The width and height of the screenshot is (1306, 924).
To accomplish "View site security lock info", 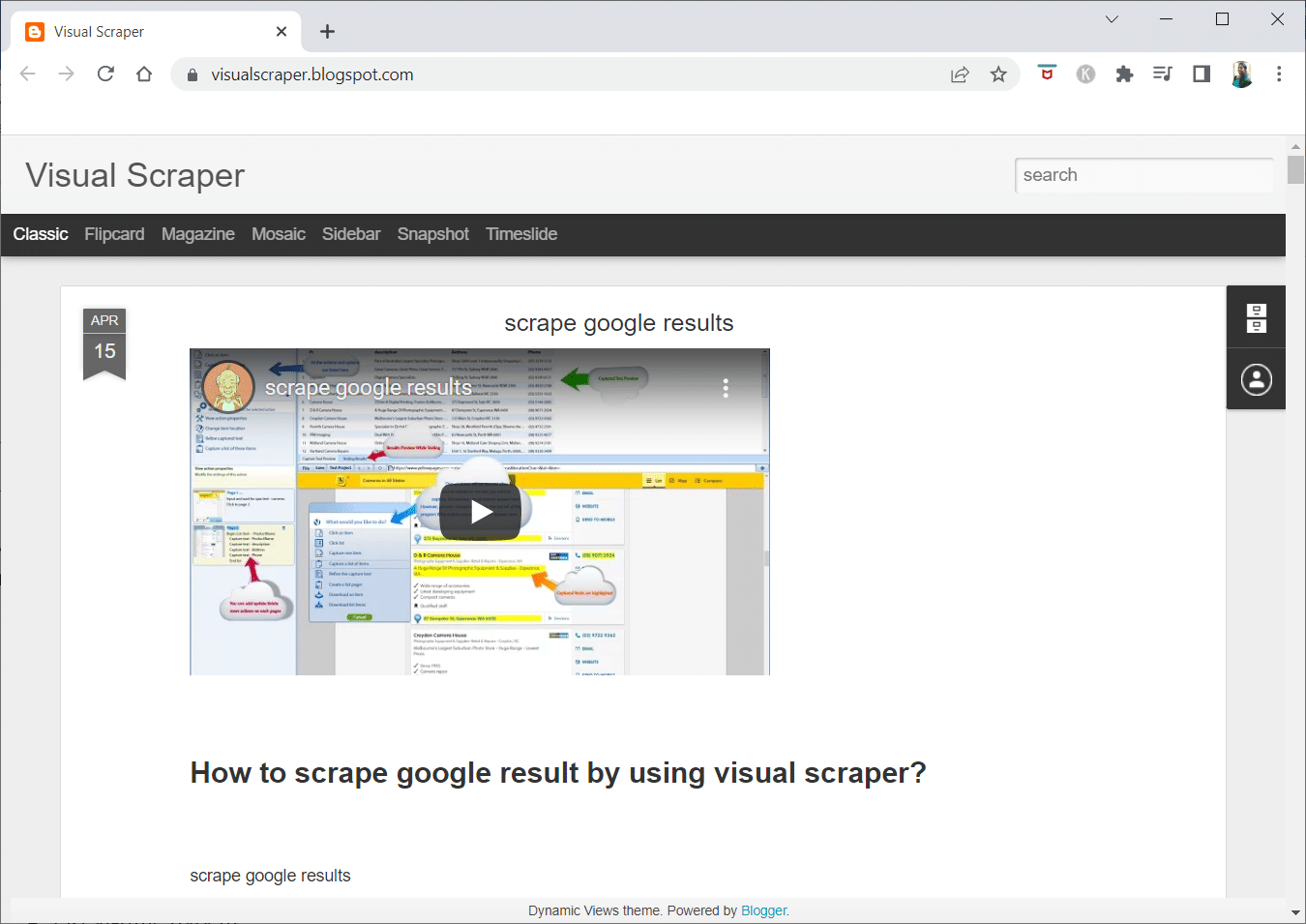I will click(193, 75).
